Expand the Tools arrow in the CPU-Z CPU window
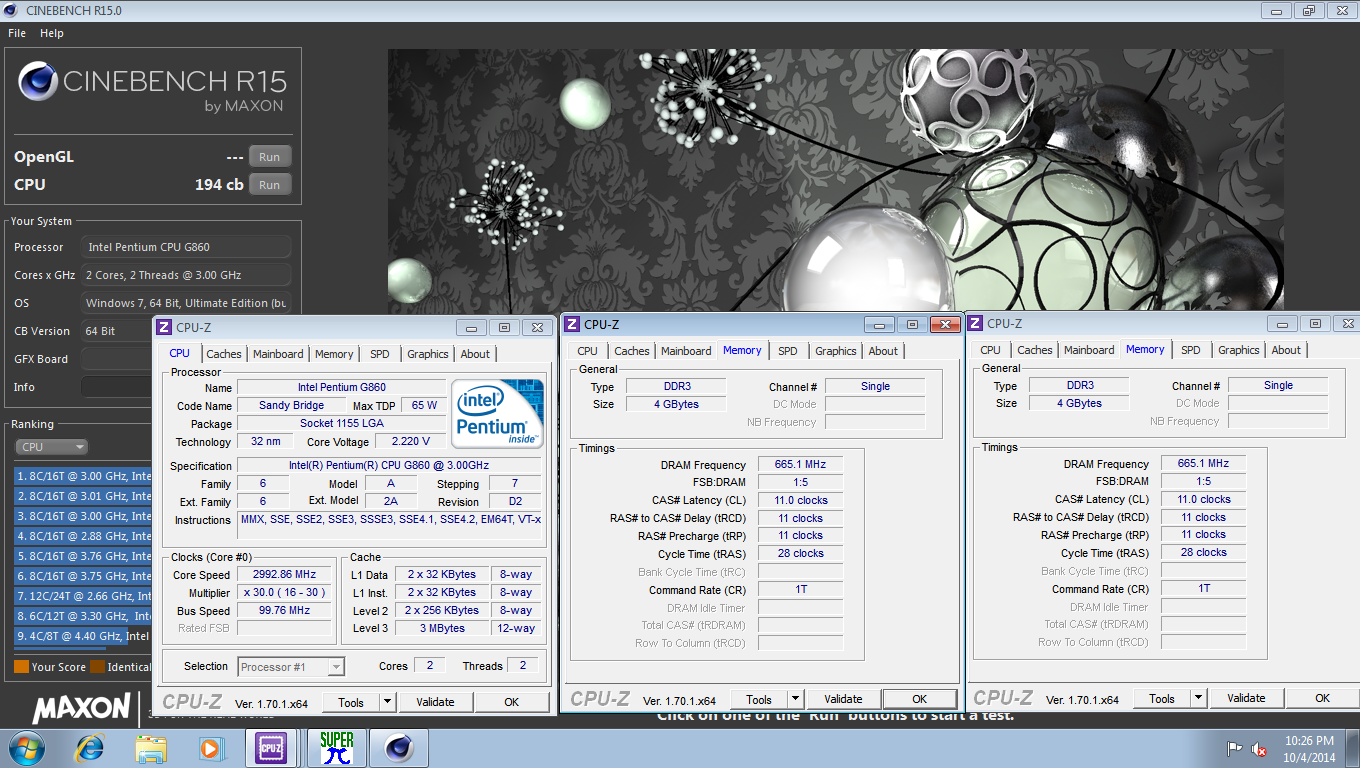 [388, 702]
